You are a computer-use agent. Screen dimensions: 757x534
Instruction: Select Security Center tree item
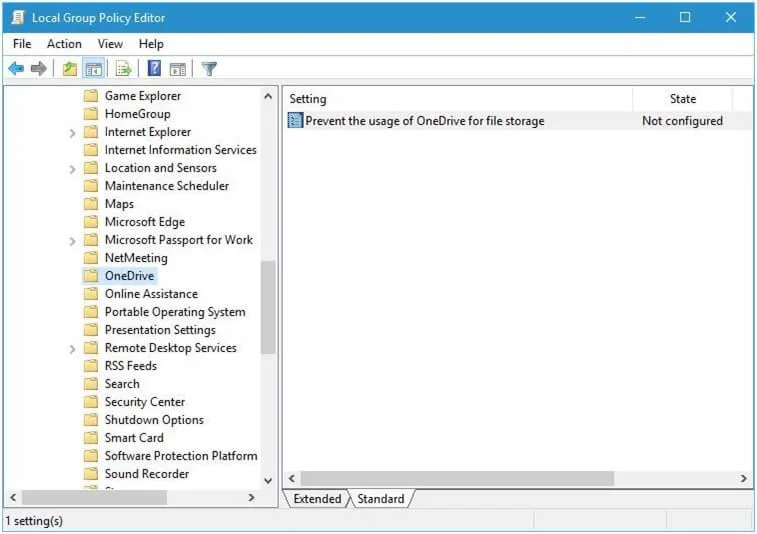pos(145,402)
